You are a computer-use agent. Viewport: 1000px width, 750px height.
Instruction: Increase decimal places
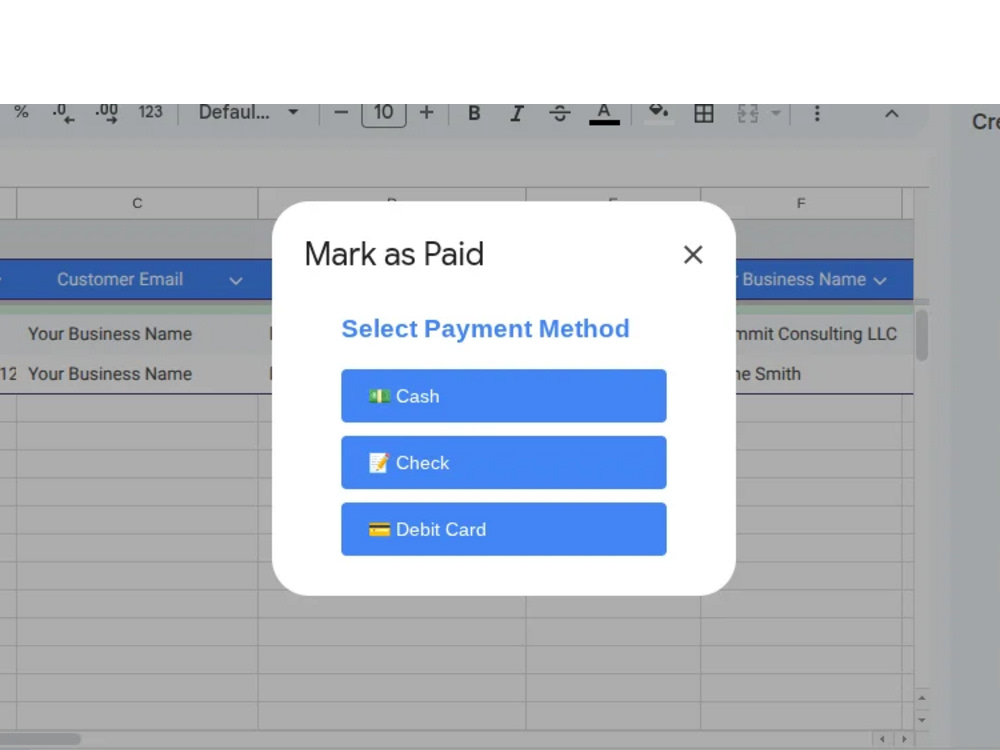tap(107, 113)
